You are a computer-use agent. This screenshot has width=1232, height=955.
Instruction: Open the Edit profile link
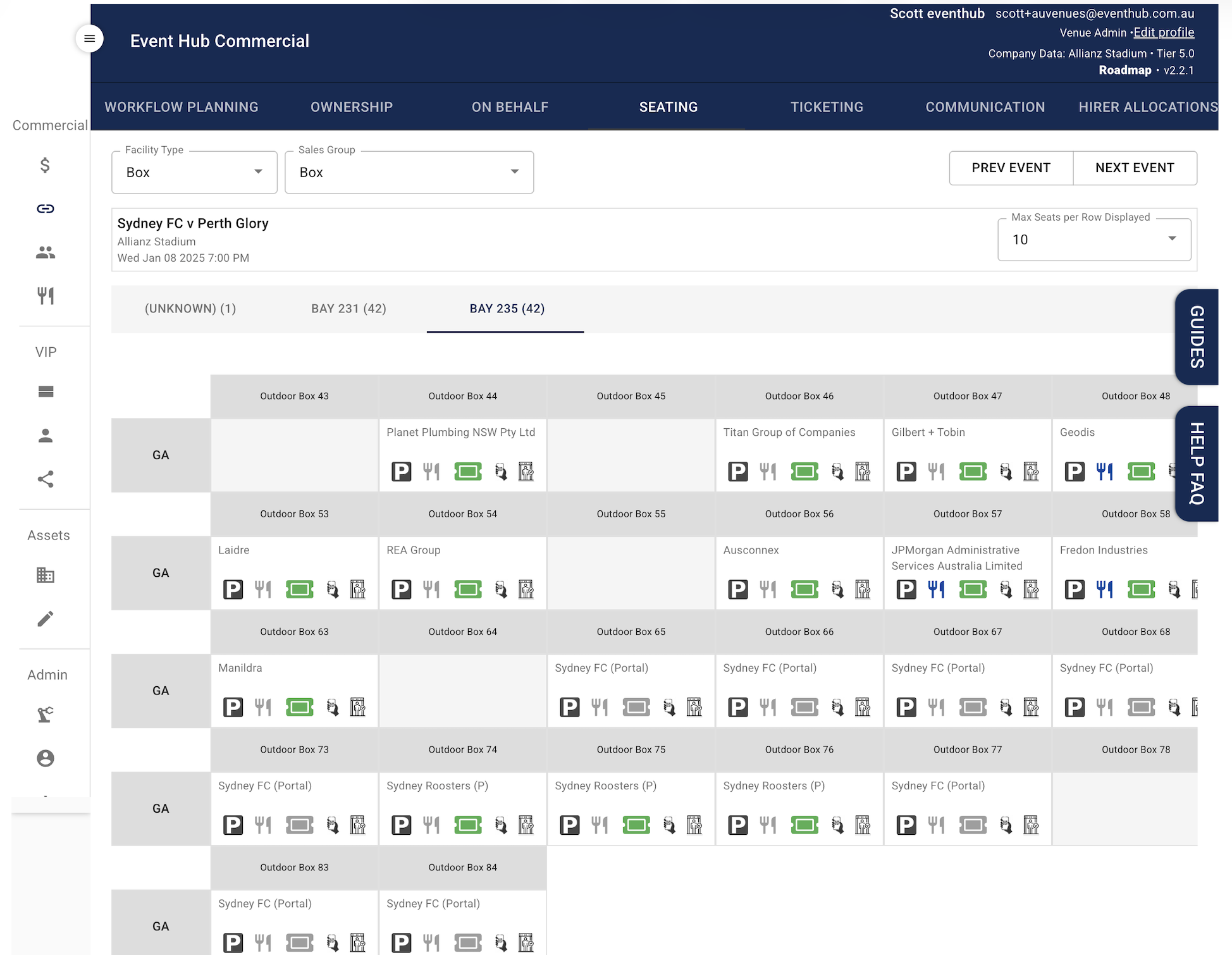coord(1163,32)
